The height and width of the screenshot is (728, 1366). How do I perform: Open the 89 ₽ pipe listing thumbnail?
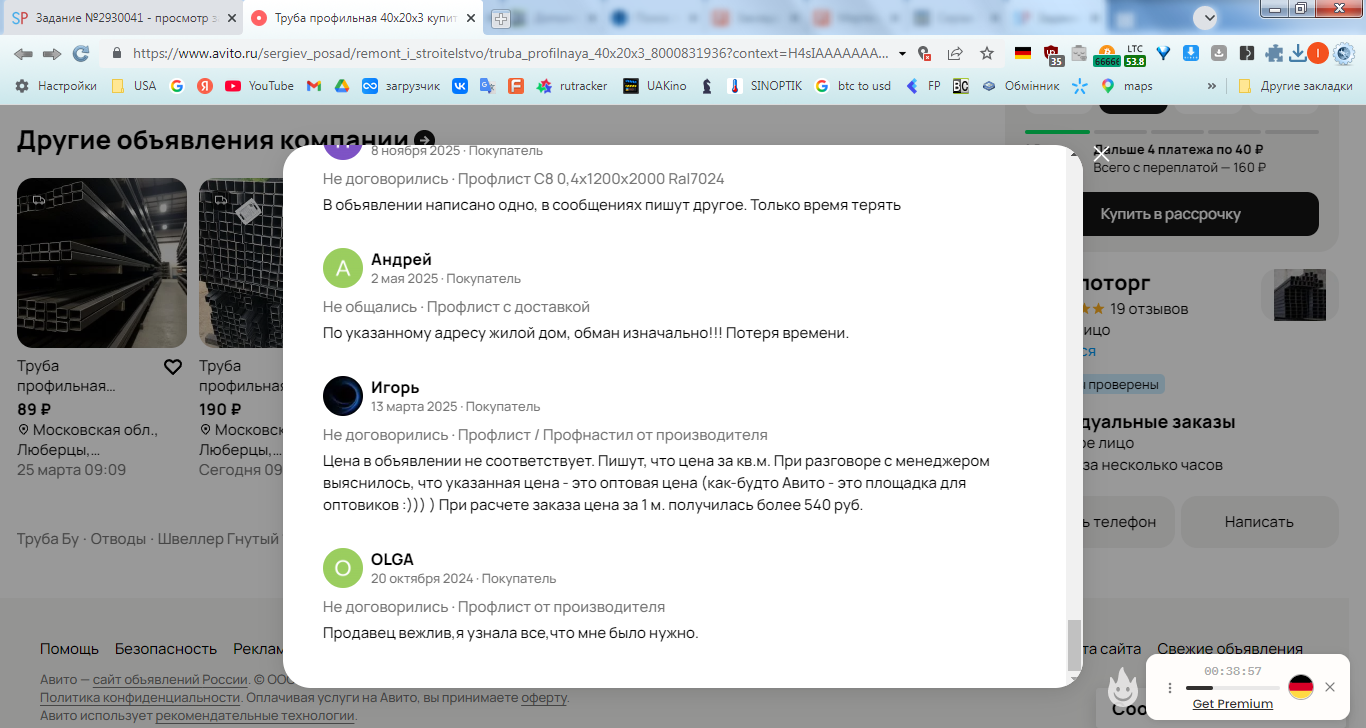(102, 263)
